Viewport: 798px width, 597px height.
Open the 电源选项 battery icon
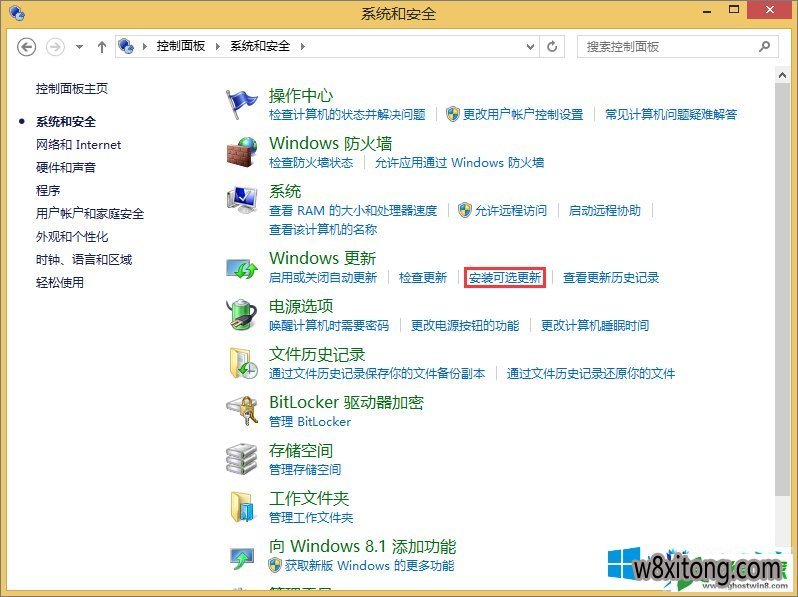pos(242,315)
